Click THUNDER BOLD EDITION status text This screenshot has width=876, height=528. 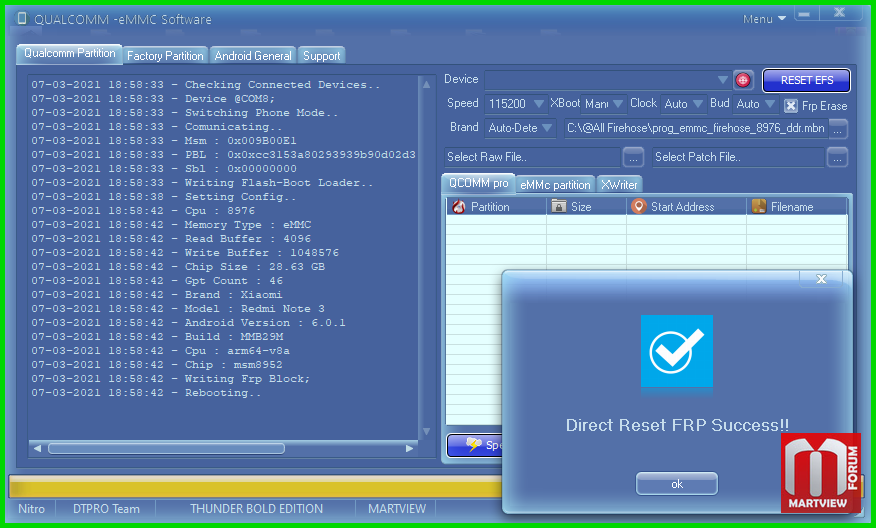pyautogui.click(x=256, y=509)
